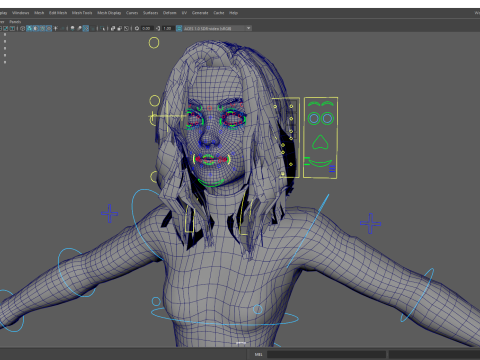The width and height of the screenshot is (480, 360).
Task: Click the Exposure reset icon
Action: 137,28
